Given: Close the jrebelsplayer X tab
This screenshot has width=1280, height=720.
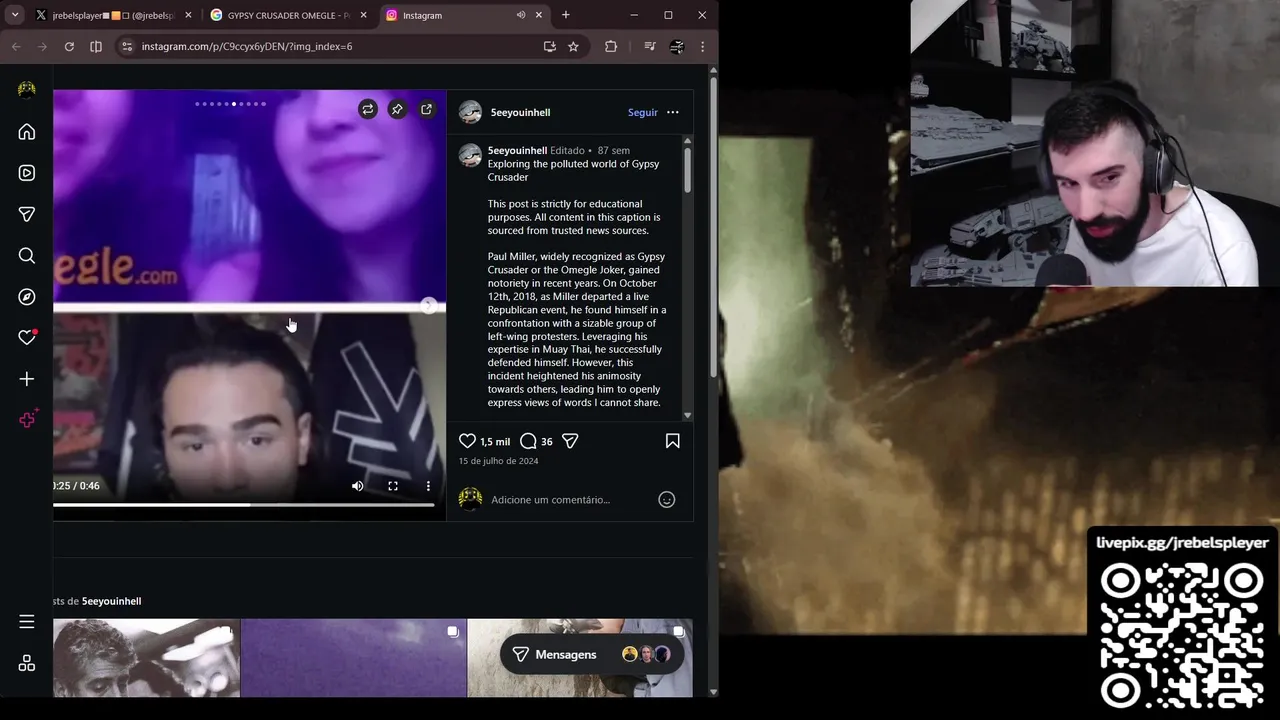Looking at the screenshot, I should (x=188, y=15).
